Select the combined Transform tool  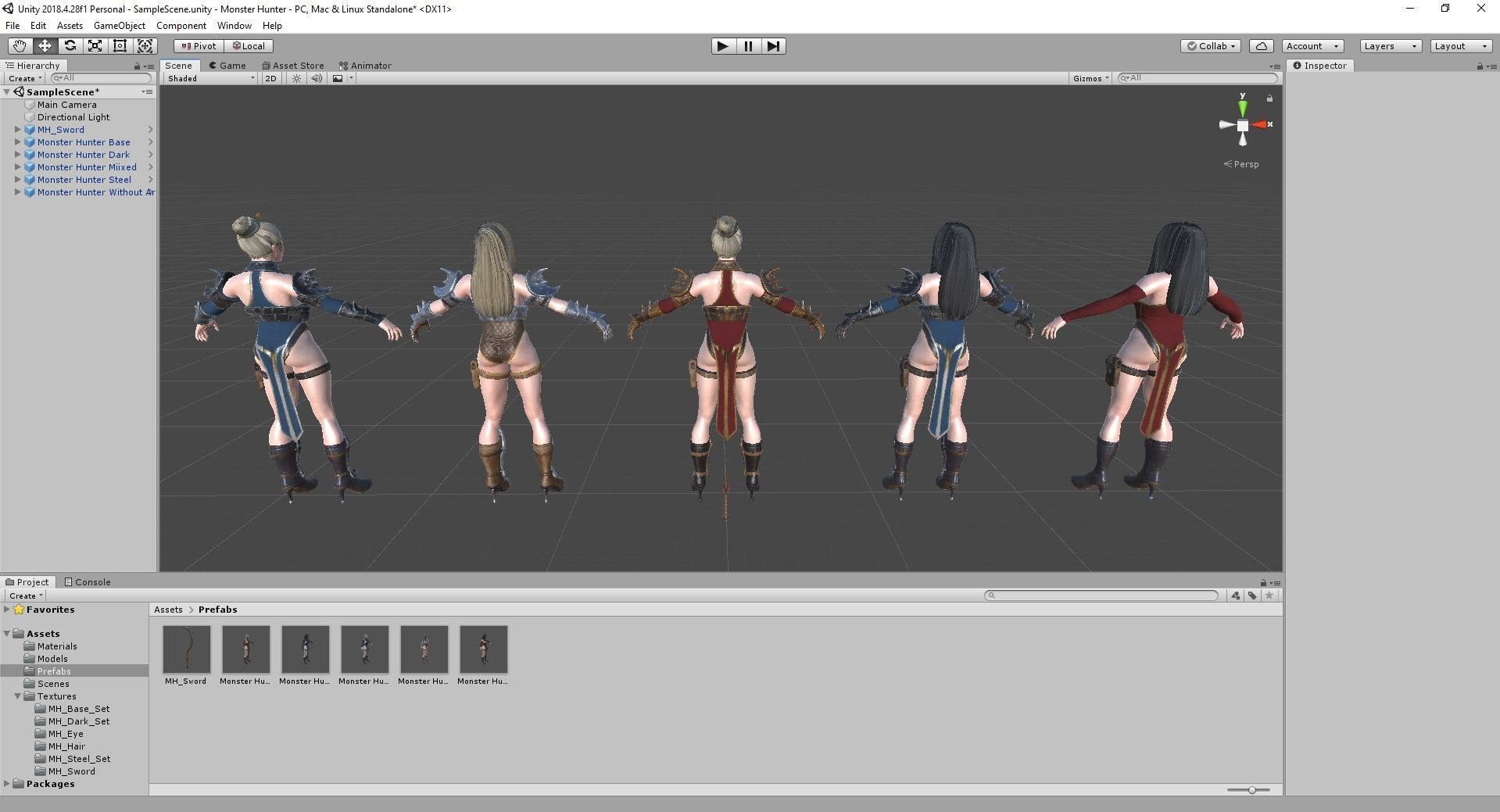click(x=145, y=46)
